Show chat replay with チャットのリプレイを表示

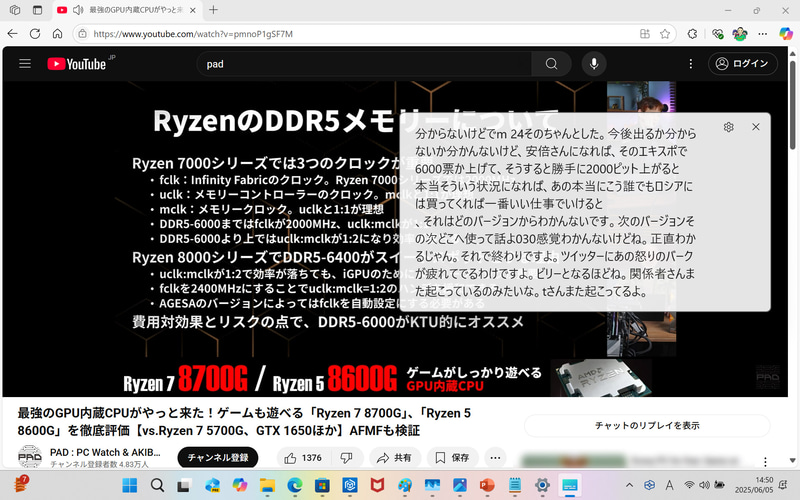[x=647, y=426]
